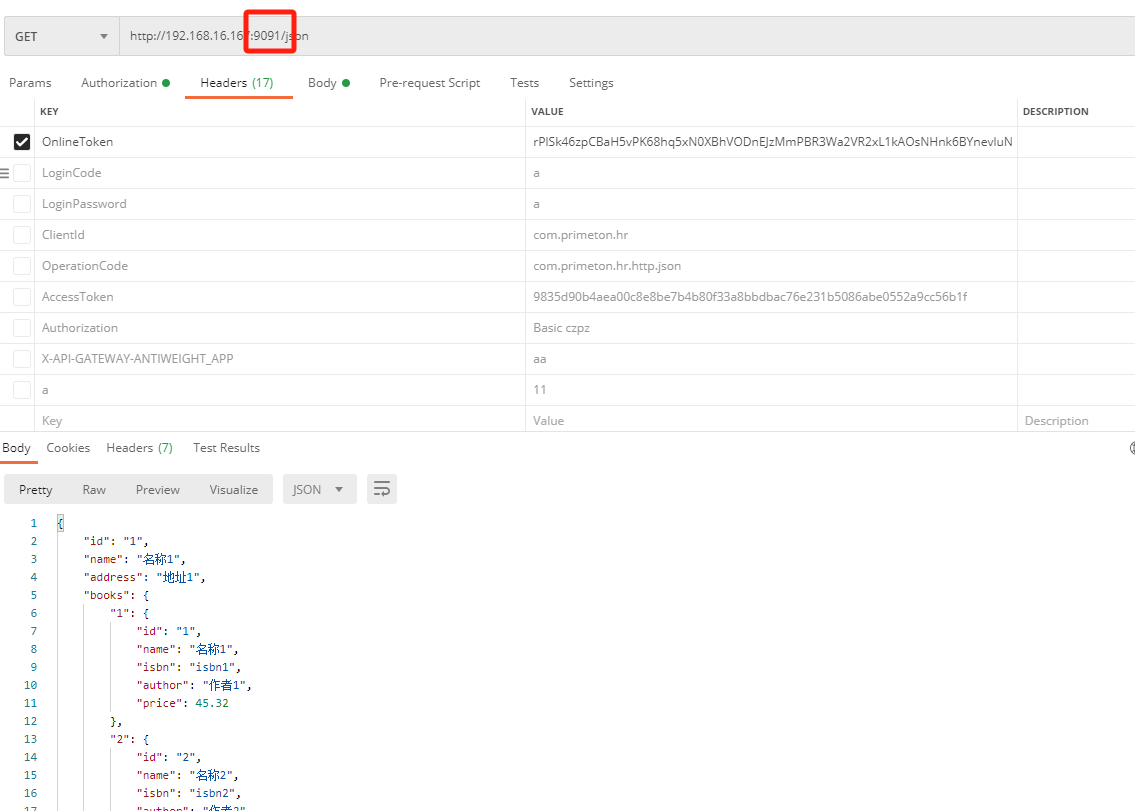1135x811 pixels.
Task: Show the response Cookies tab
Action: tap(68, 448)
